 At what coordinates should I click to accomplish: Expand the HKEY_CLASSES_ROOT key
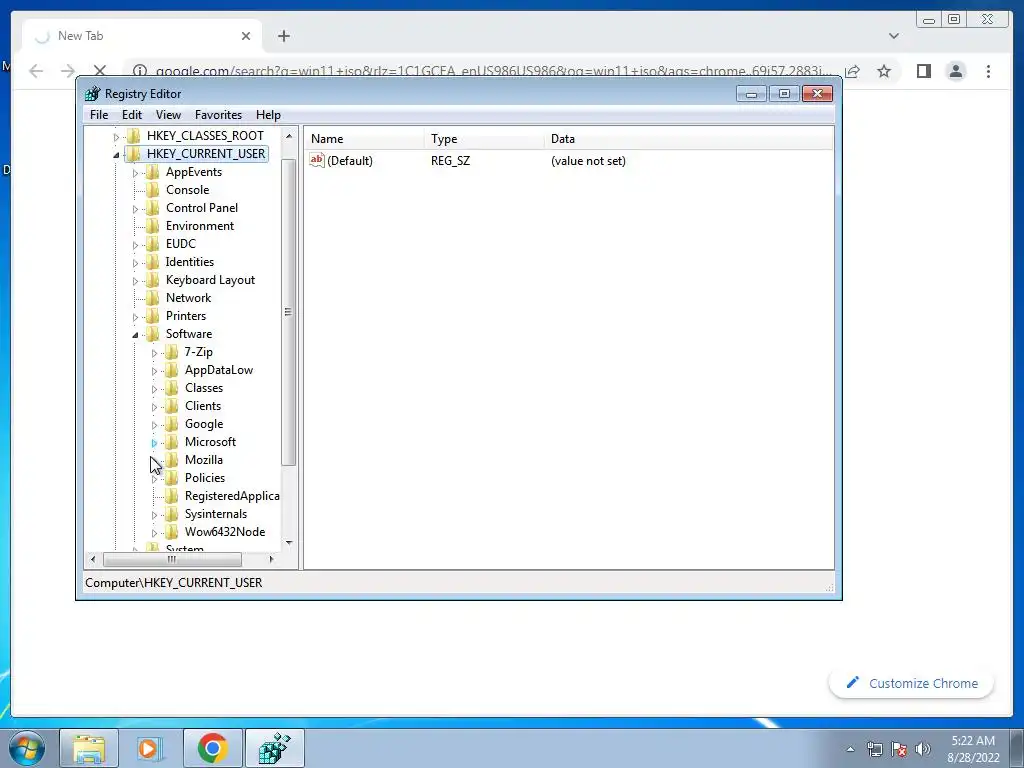116,136
